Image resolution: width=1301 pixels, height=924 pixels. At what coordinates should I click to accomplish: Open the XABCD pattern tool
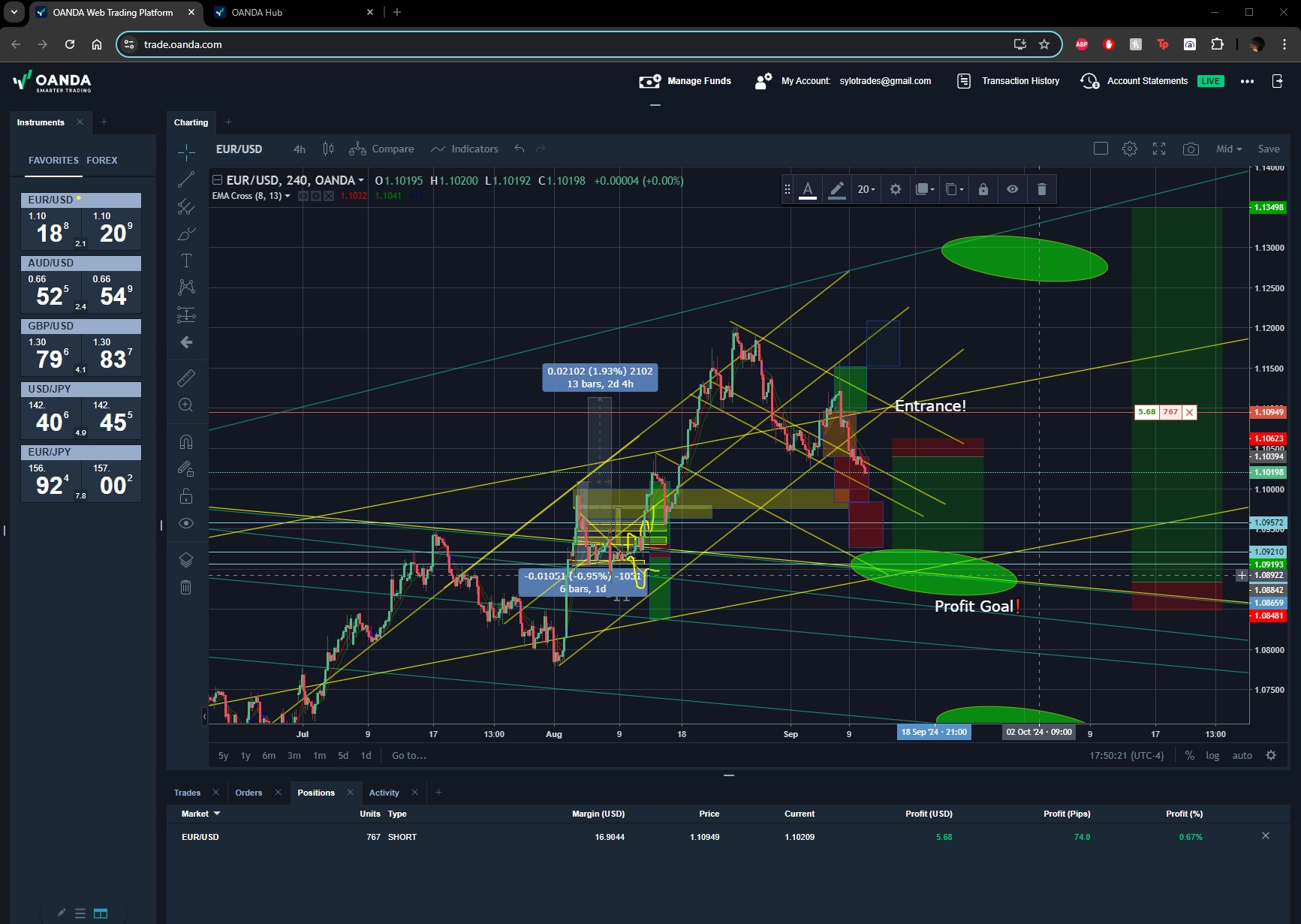click(186, 287)
